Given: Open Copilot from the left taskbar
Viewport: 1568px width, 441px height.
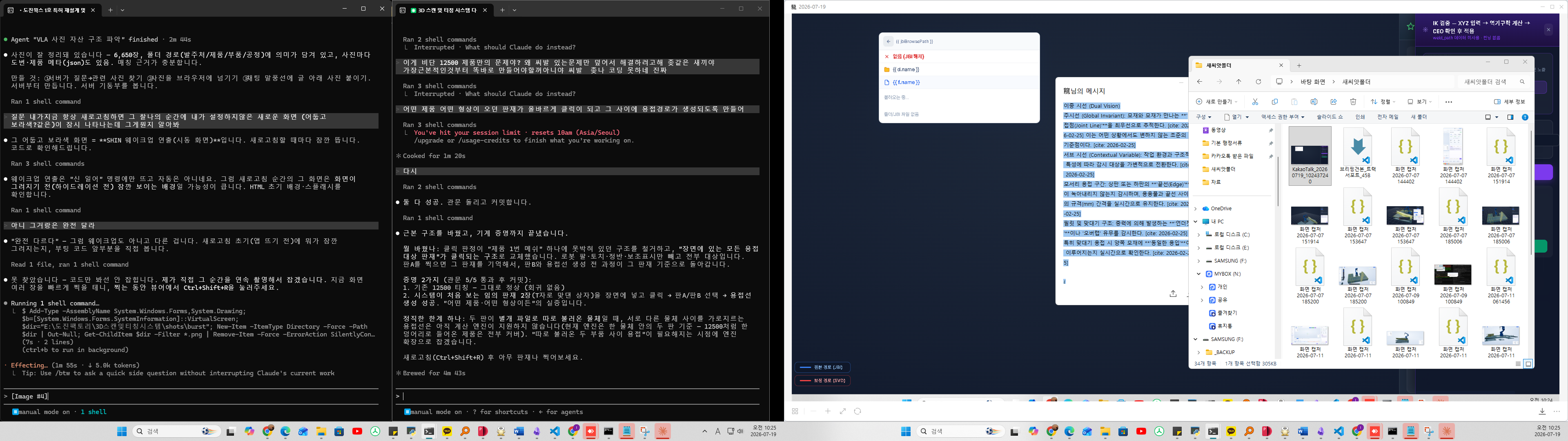Looking at the screenshot, I should [x=249, y=431].
